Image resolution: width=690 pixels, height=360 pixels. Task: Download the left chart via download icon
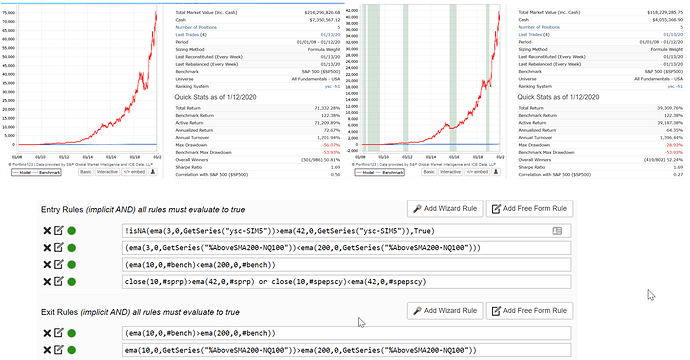pos(153,172)
